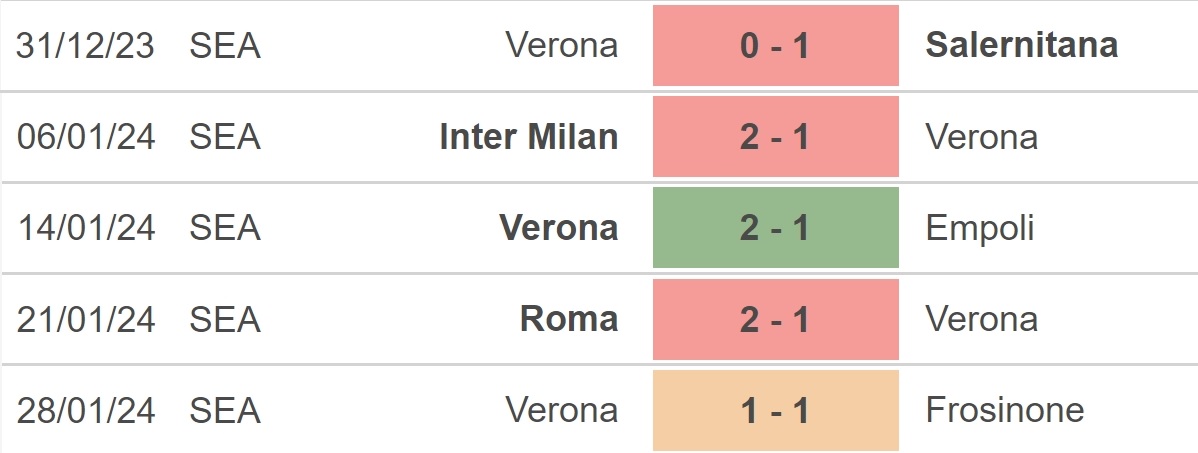The image size is (1198, 453).
Task: Open the Inter Milan 2 - 1 score box
Action: (775, 137)
